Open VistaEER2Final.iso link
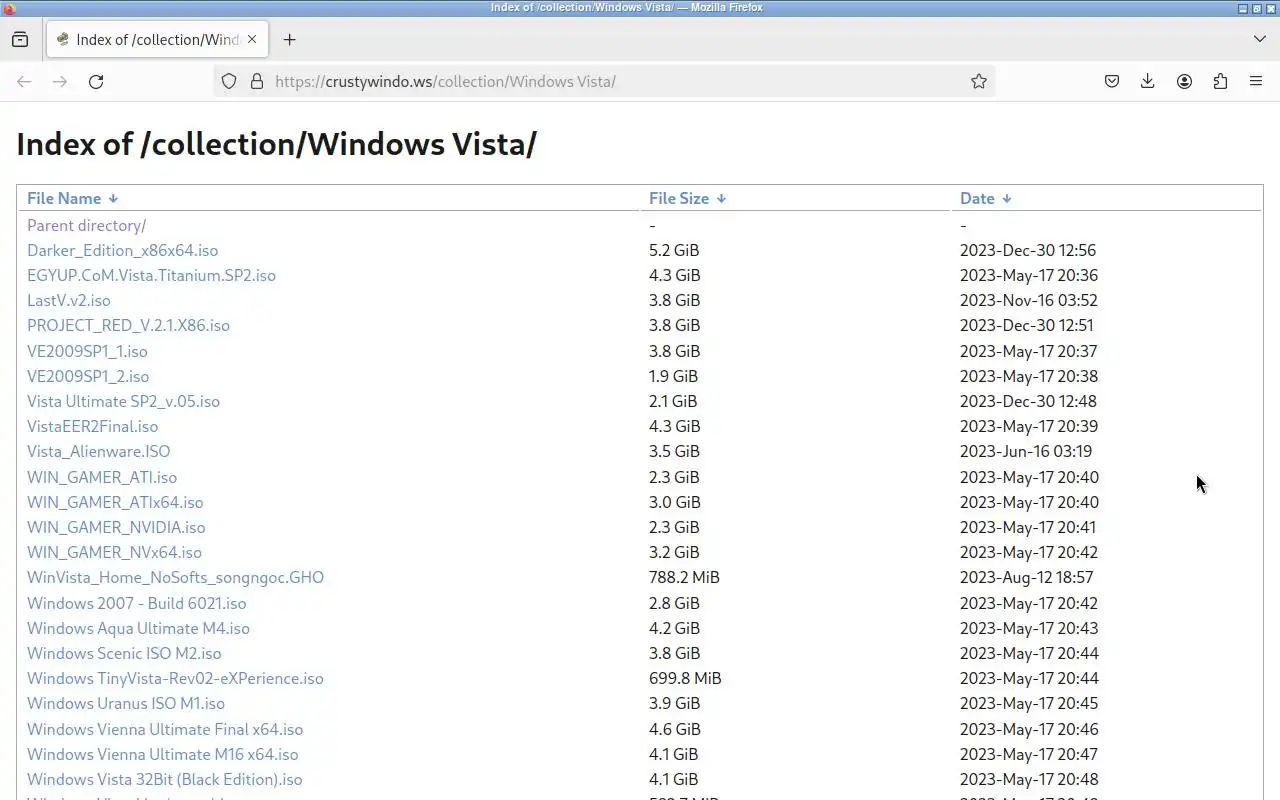This screenshot has width=1280, height=800. click(x=92, y=426)
